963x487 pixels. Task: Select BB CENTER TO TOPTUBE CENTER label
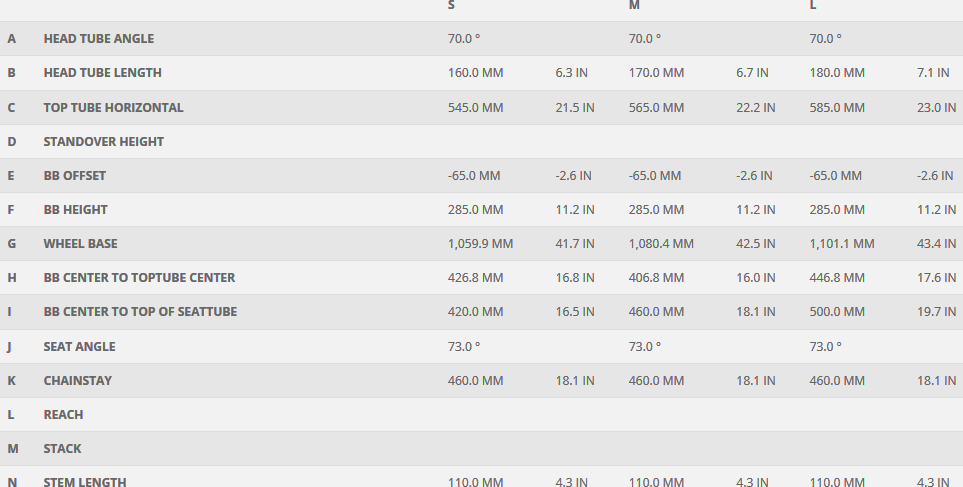139,278
